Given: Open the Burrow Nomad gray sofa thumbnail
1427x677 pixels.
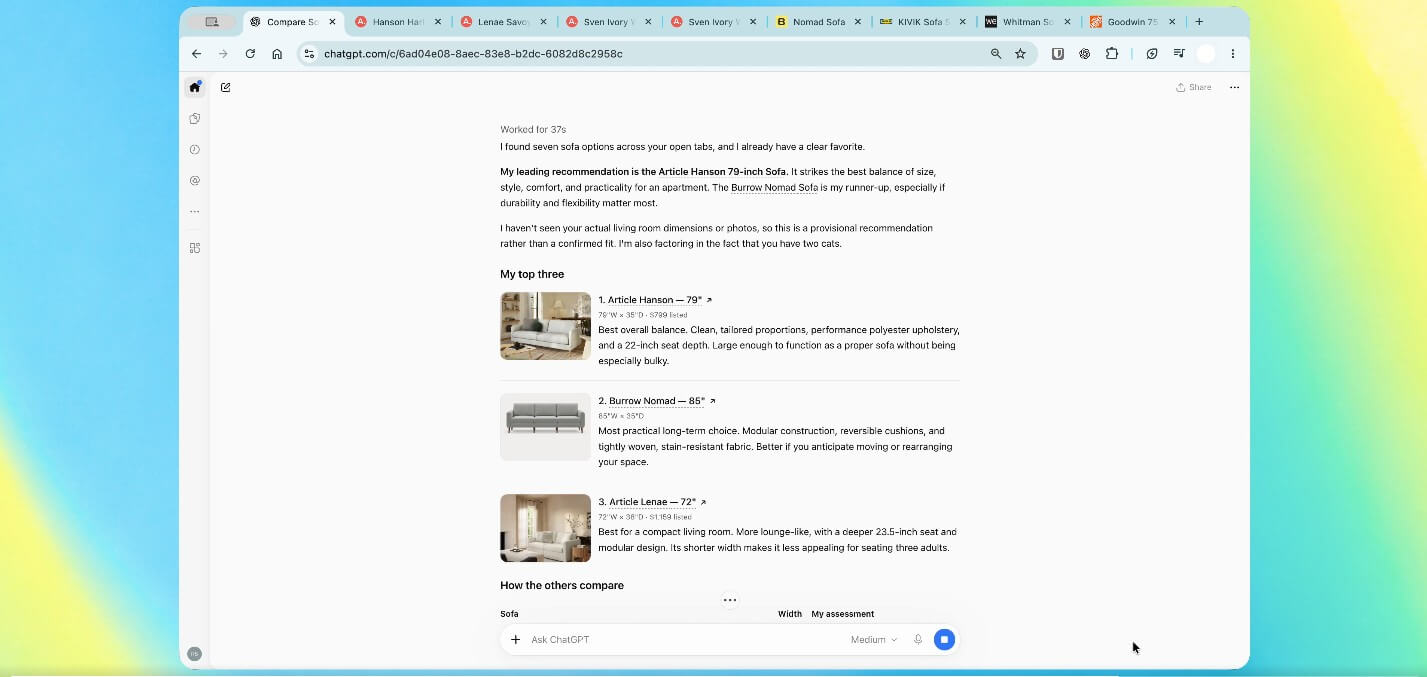Looking at the screenshot, I should tap(545, 427).
